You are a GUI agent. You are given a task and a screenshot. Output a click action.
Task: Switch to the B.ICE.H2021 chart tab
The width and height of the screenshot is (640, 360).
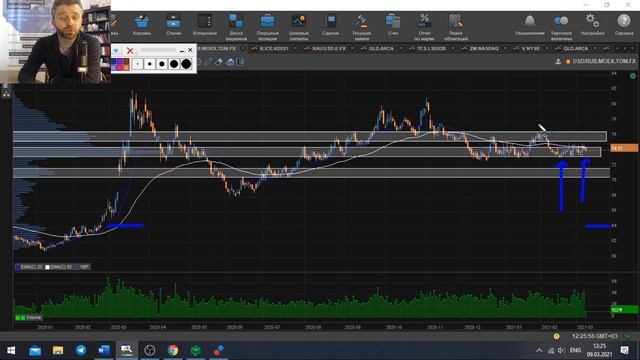click(x=274, y=49)
